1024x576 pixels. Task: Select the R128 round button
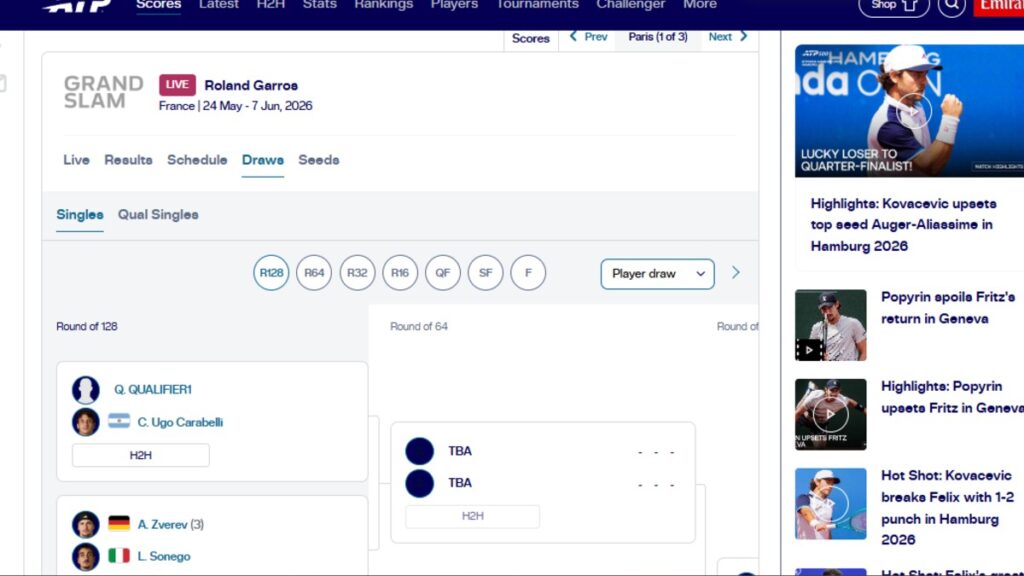(x=271, y=273)
